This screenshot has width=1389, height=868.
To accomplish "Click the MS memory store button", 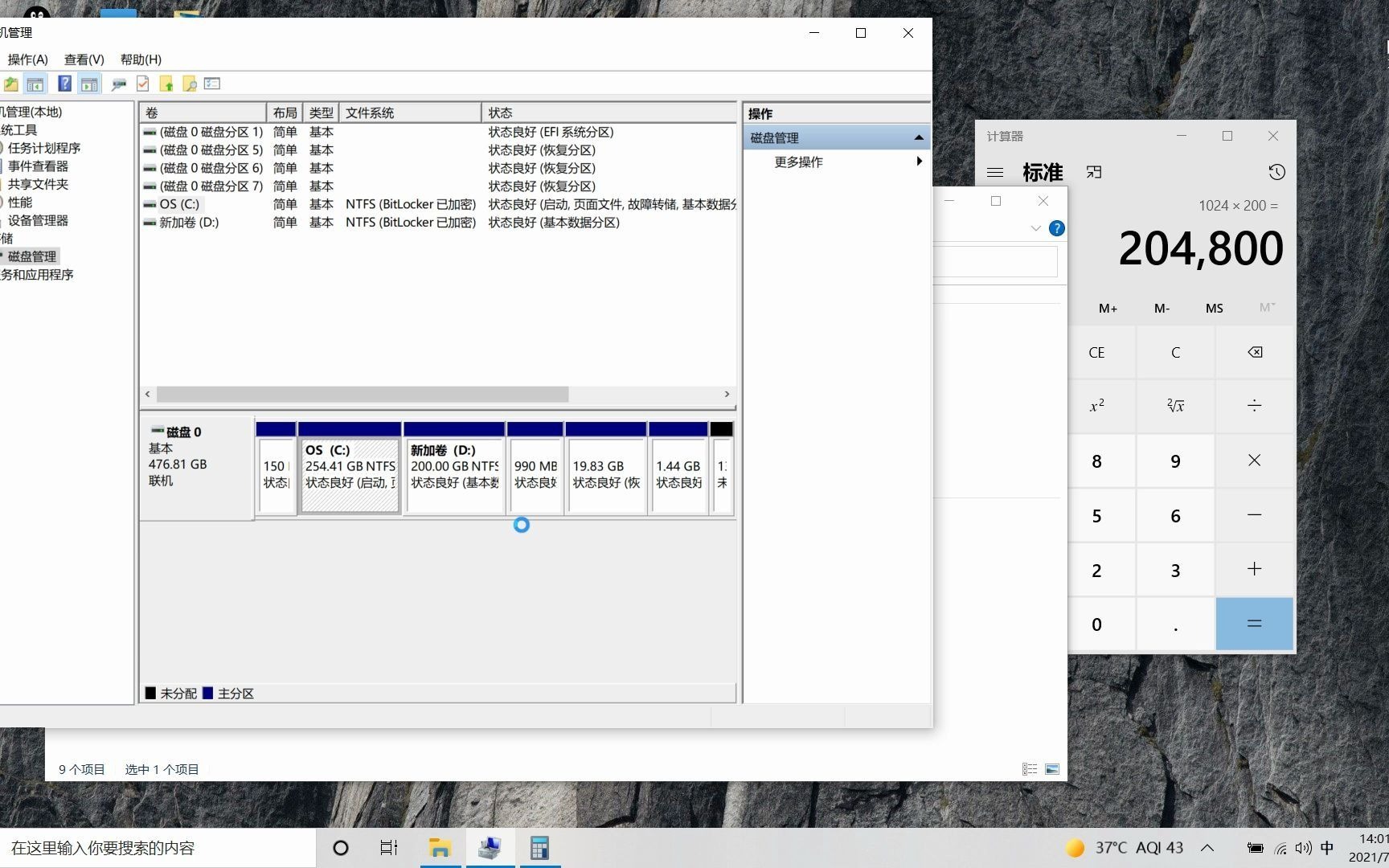I will point(1214,308).
